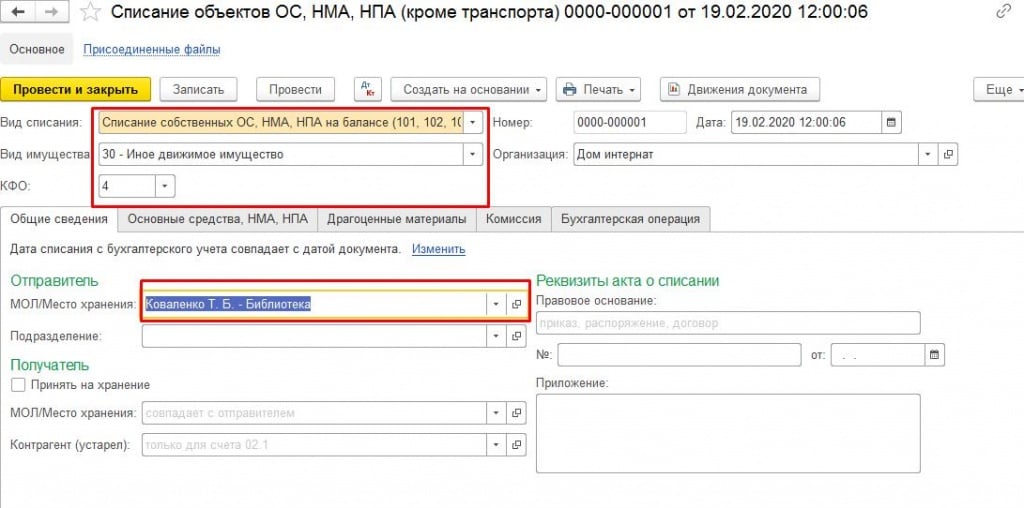The image size is (1024, 508).
Task: Expand Контрагент (устарел) dropdown
Action: tap(496, 445)
